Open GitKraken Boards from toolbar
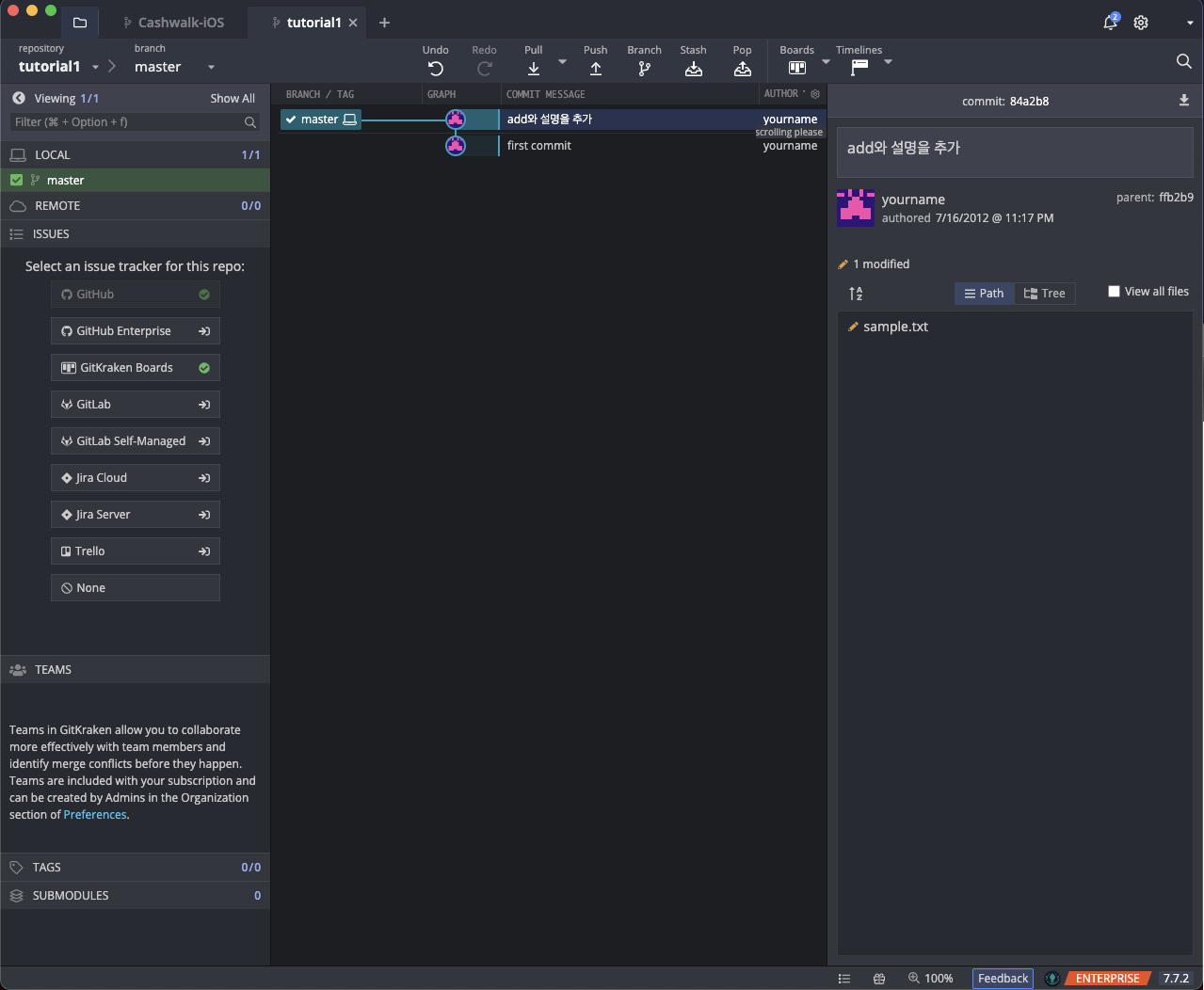Image resolution: width=1204 pixels, height=990 pixels. [x=797, y=68]
